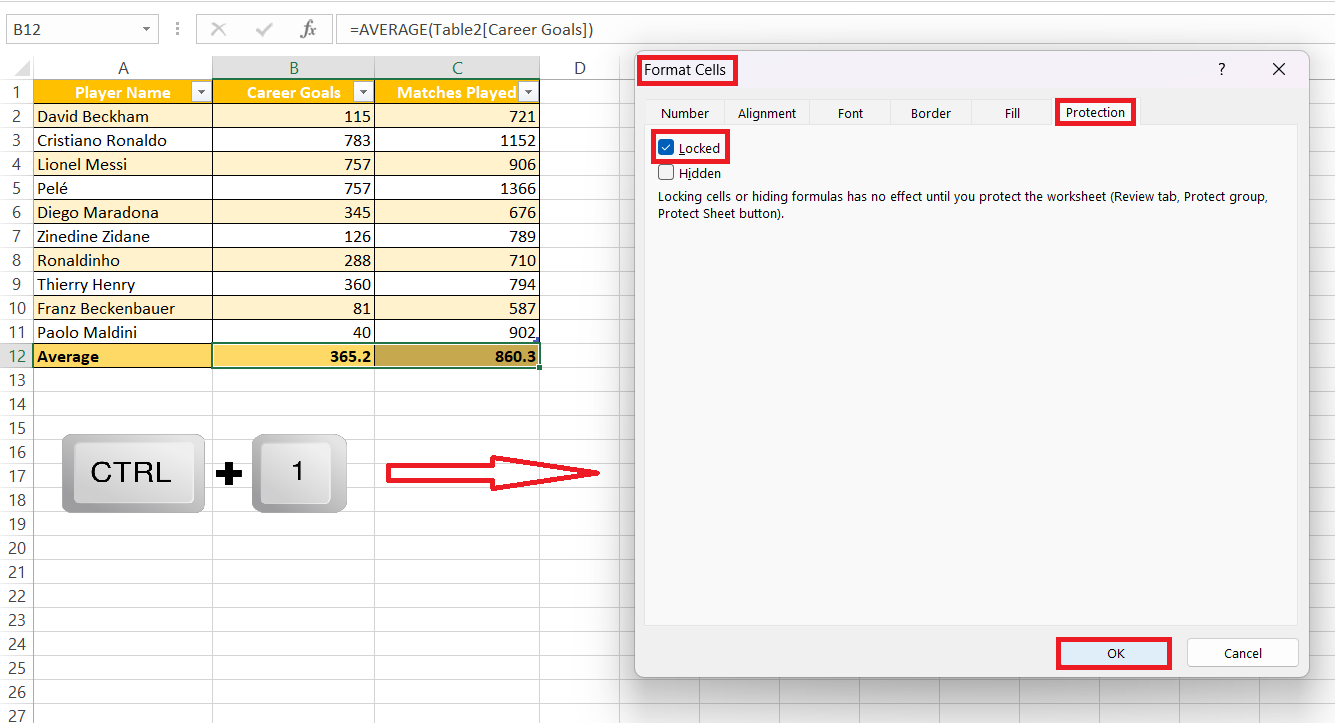This screenshot has width=1335, height=723.
Task: Switch to the Font tab
Action: click(850, 113)
